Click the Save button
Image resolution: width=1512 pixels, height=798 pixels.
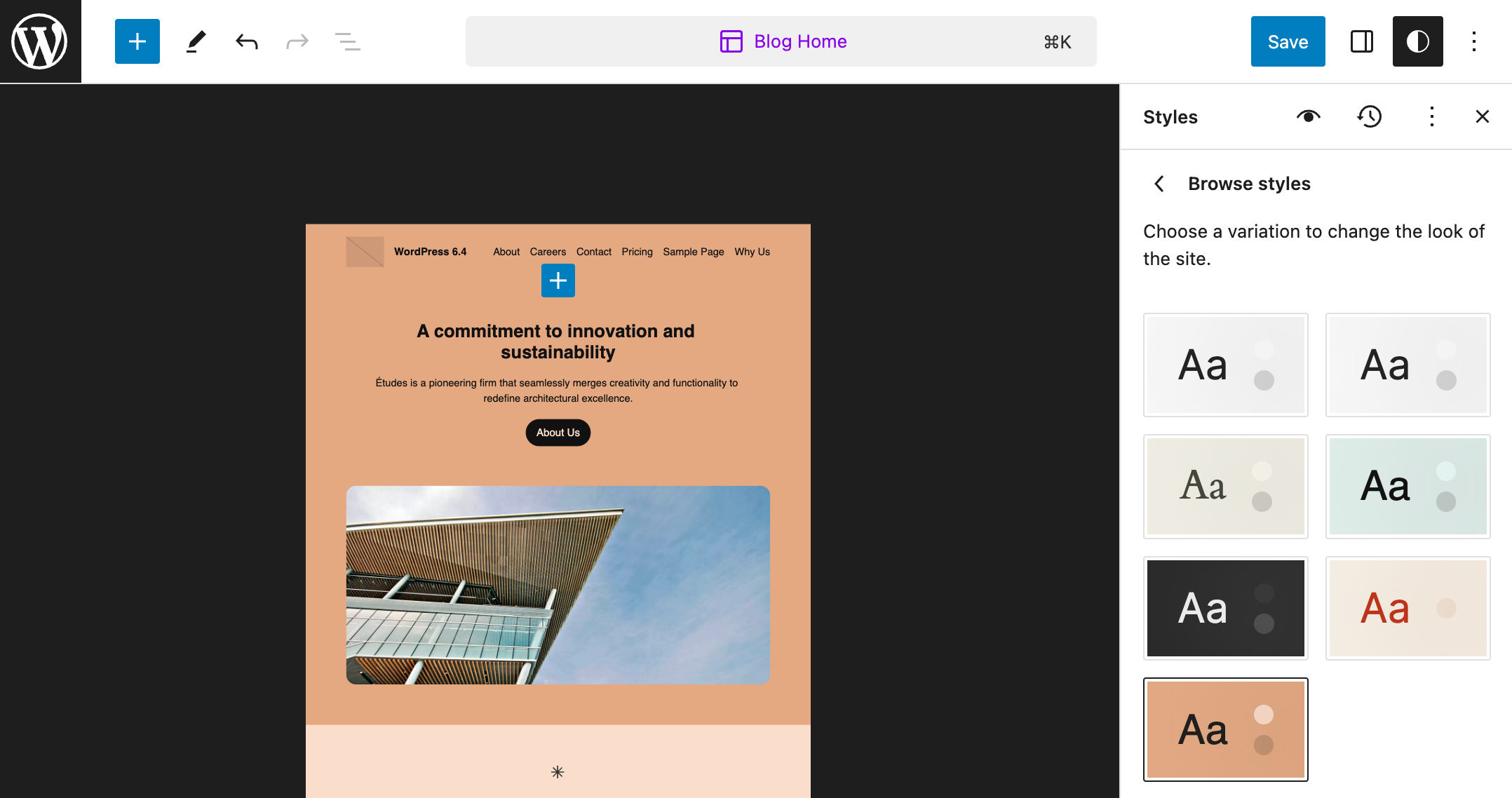pyautogui.click(x=1288, y=41)
